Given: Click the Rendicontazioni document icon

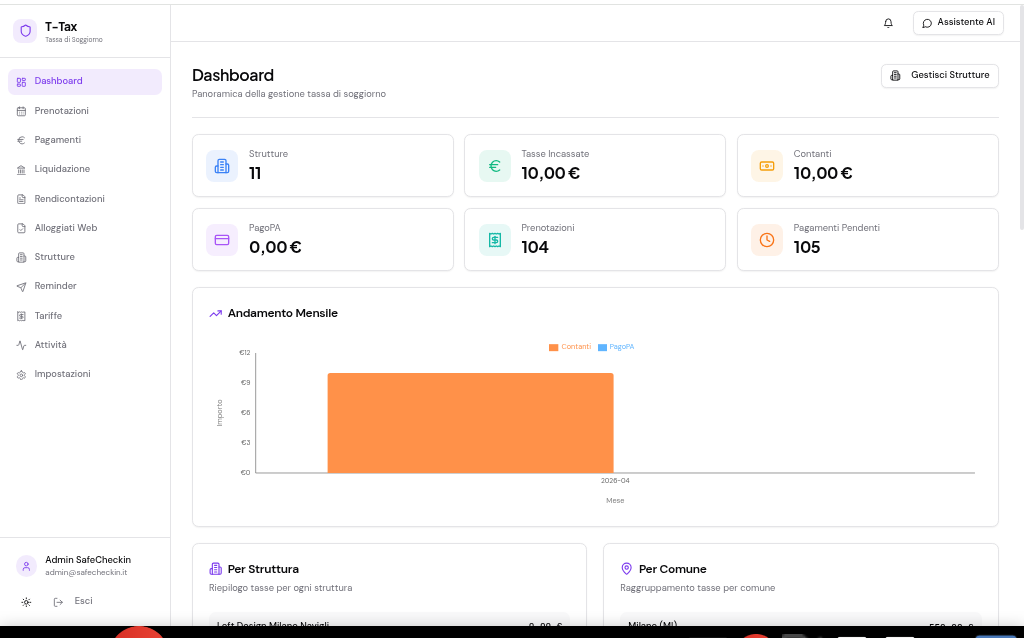Looking at the screenshot, I should click(22, 199).
